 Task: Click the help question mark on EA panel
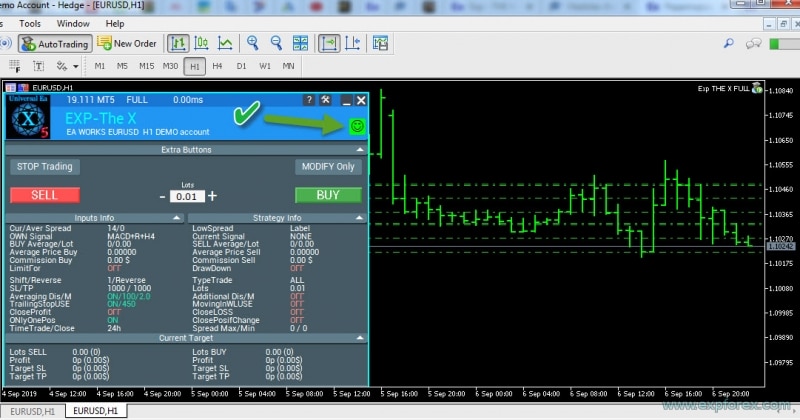(310, 100)
